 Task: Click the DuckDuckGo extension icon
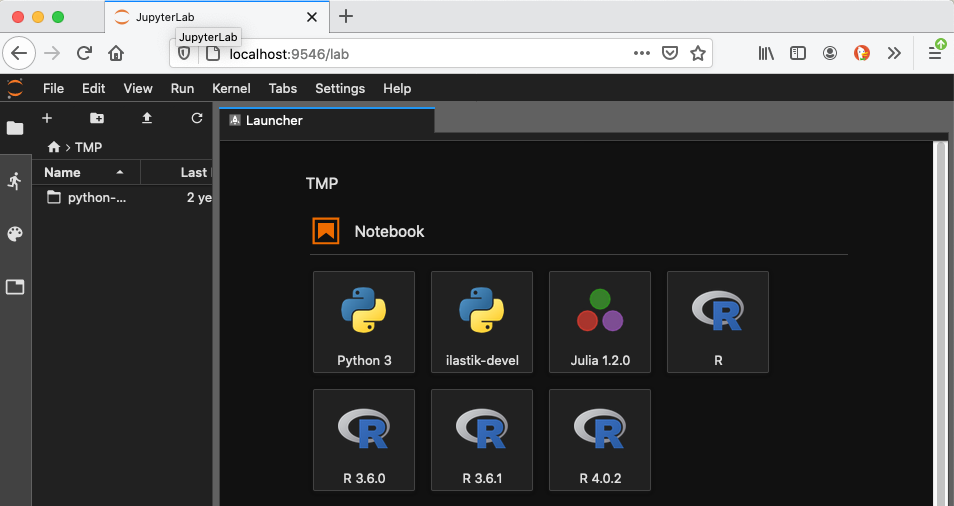(x=862, y=54)
